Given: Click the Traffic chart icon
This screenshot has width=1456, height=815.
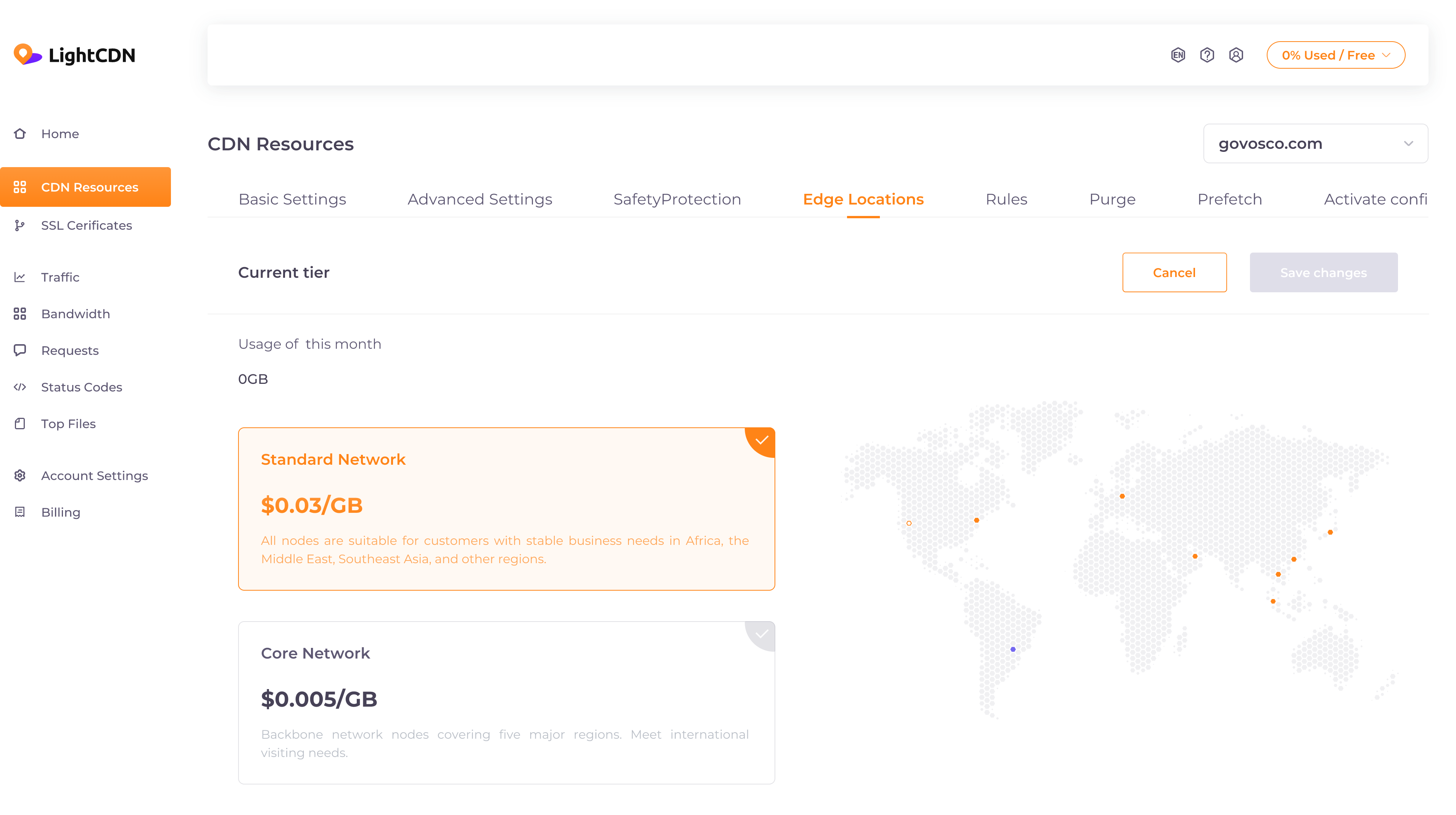Looking at the screenshot, I should [20, 277].
